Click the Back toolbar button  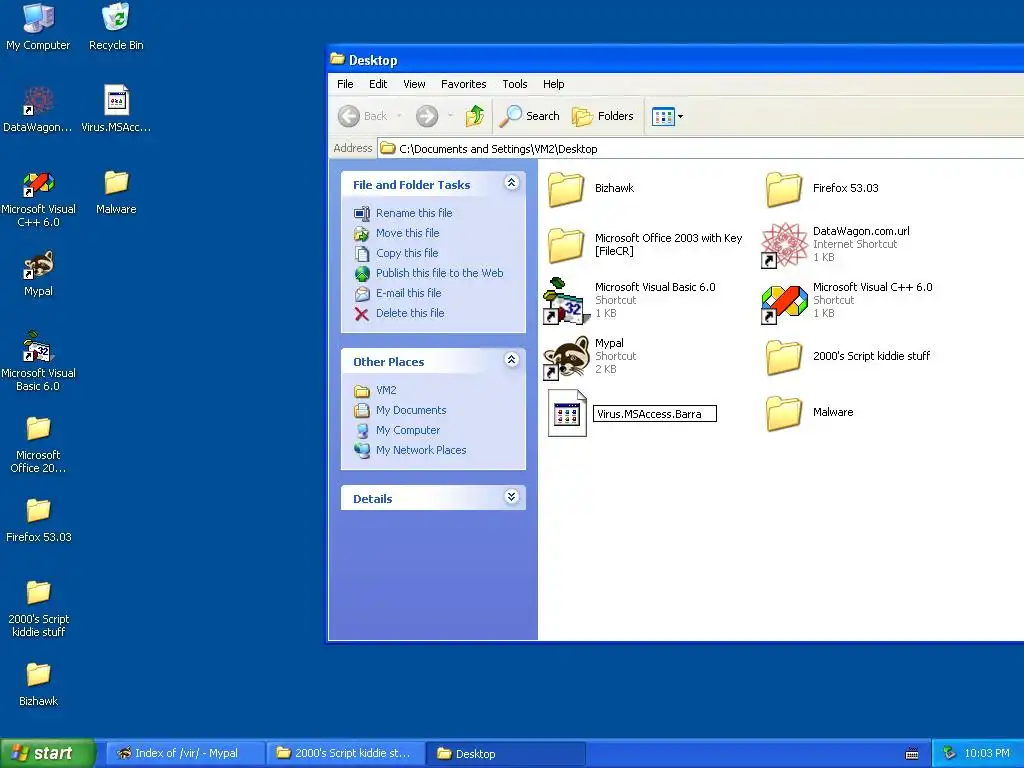point(363,116)
